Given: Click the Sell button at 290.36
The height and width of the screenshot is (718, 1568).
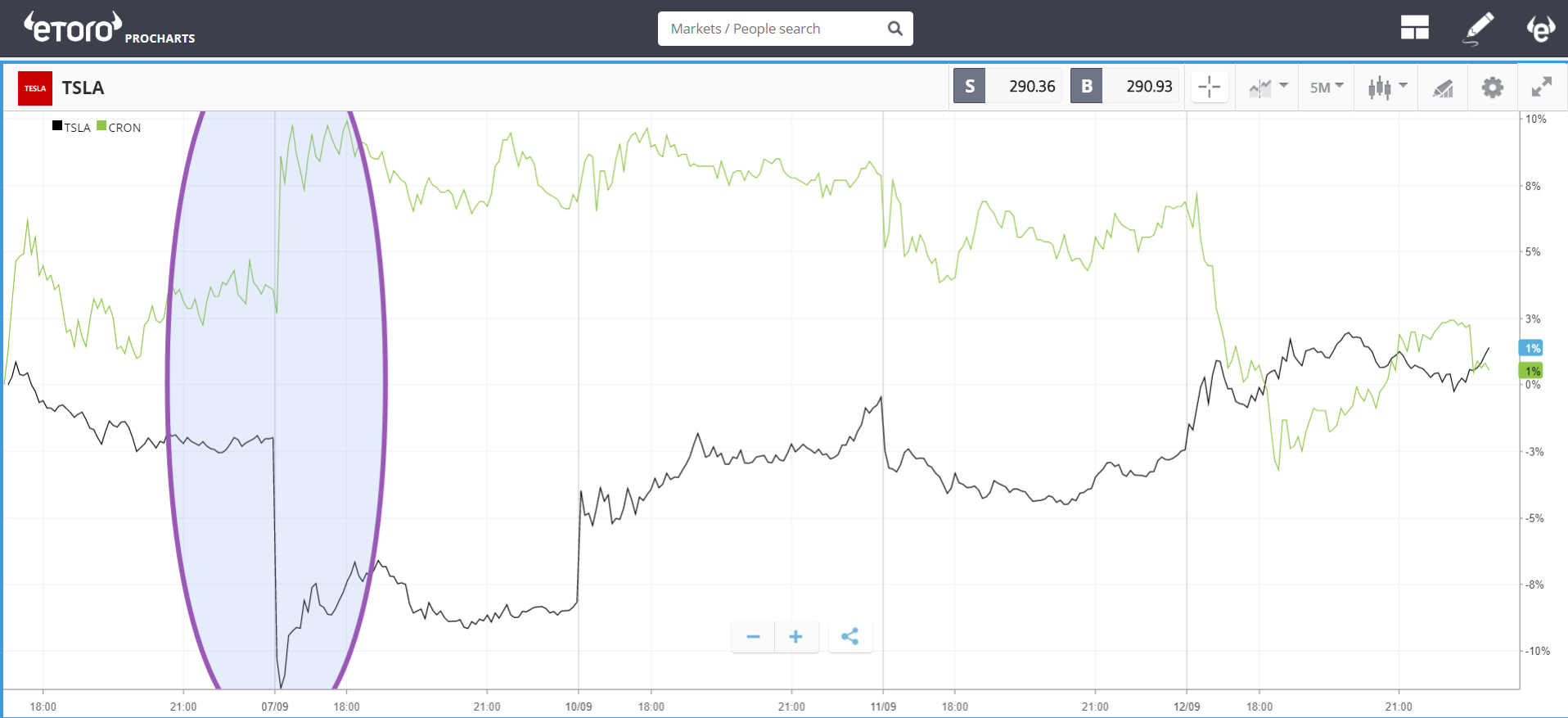Looking at the screenshot, I should 1007,86.
